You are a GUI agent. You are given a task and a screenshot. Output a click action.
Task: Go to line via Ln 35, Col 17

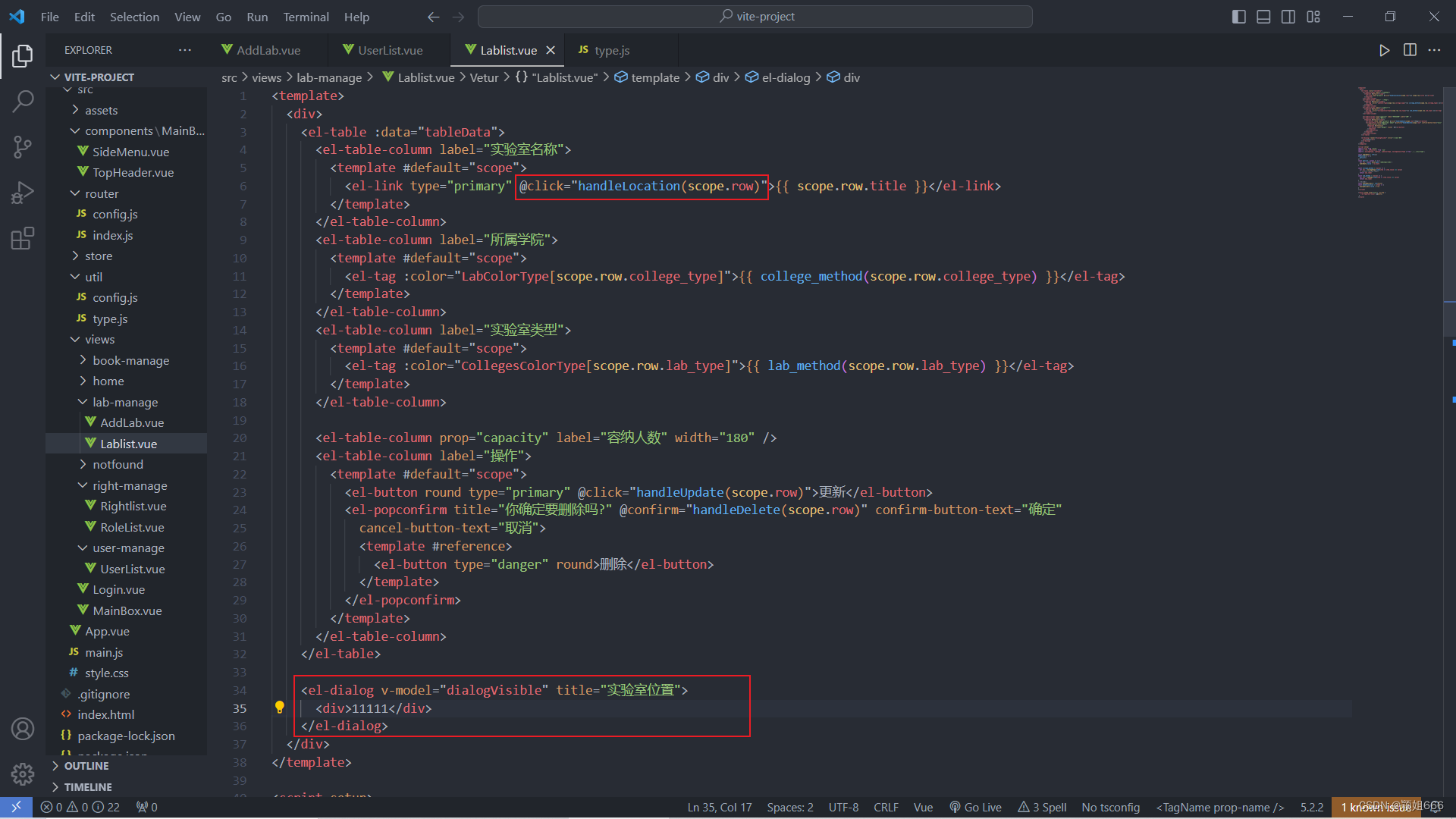(x=720, y=807)
